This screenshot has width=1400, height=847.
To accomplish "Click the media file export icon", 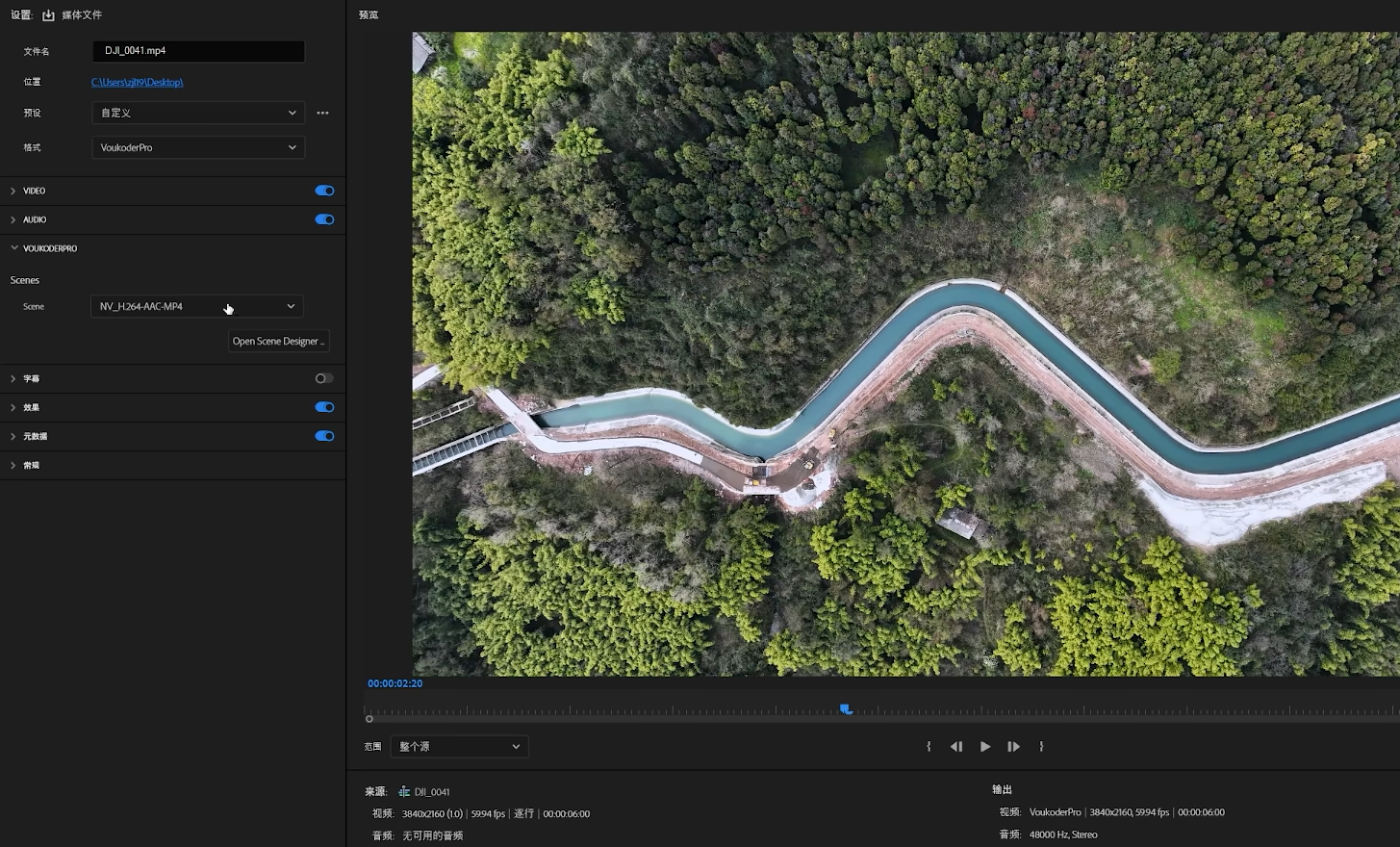I will (48, 15).
